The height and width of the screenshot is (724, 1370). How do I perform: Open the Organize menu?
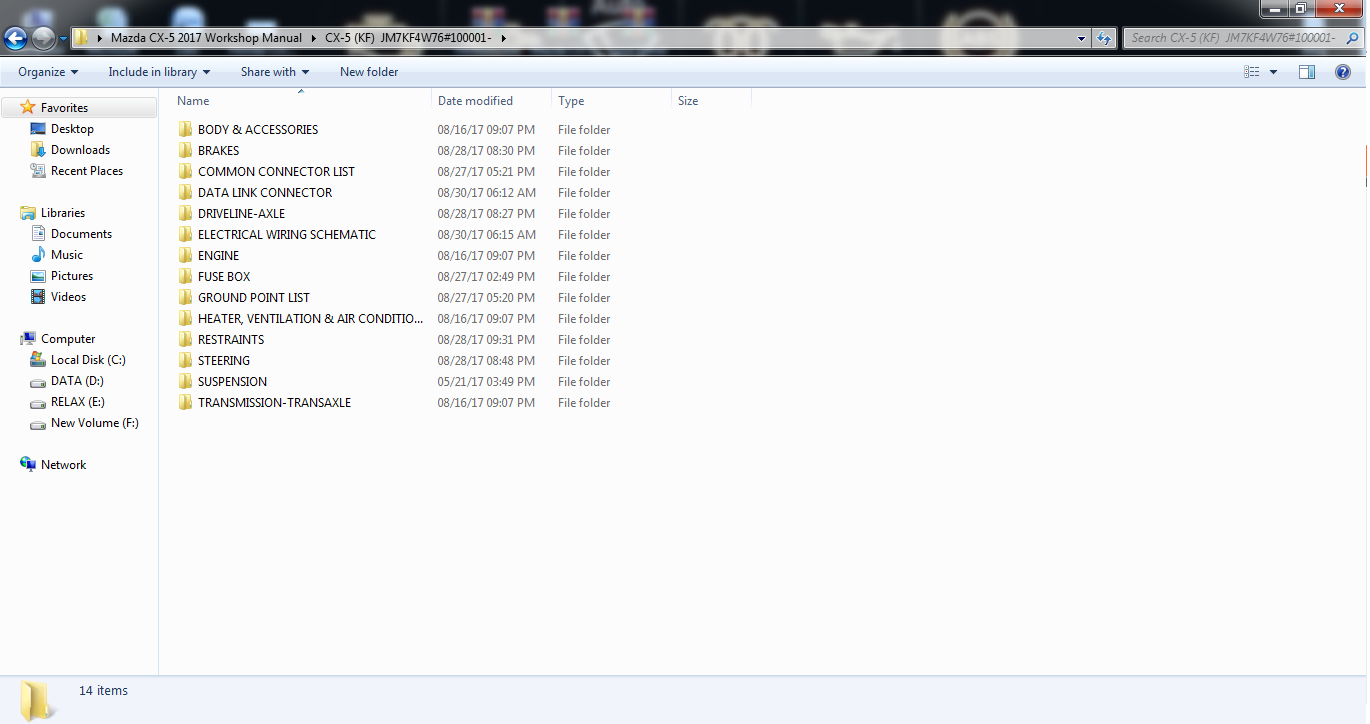pyautogui.click(x=48, y=72)
